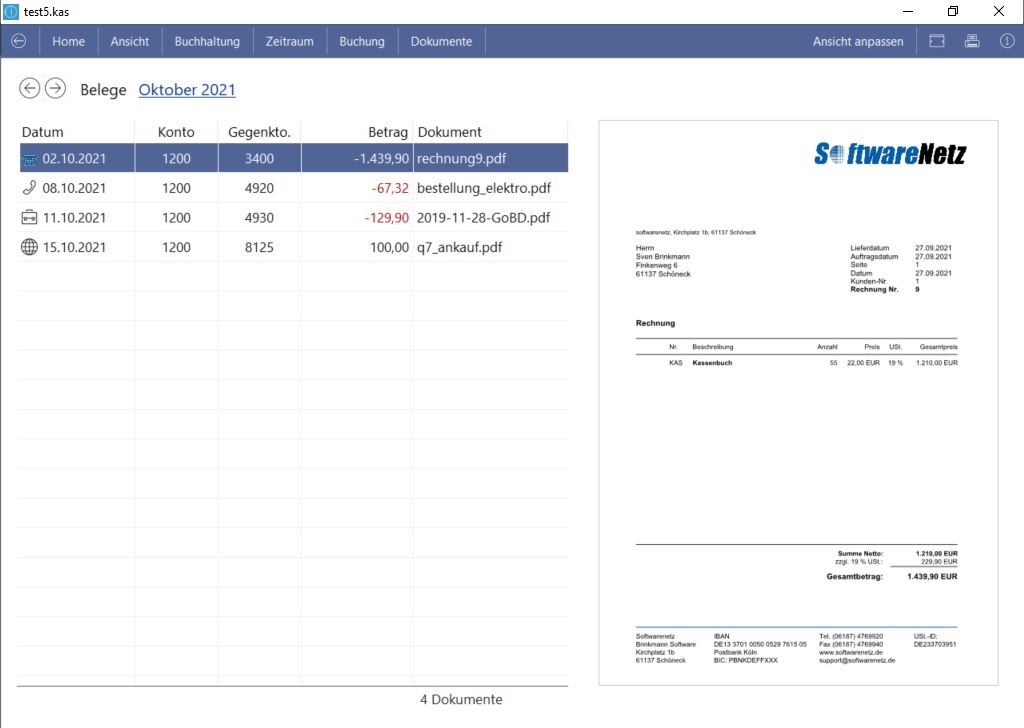Click the Ansicht anpassen button
Screen dimensions: 1024x728
[x=858, y=41]
